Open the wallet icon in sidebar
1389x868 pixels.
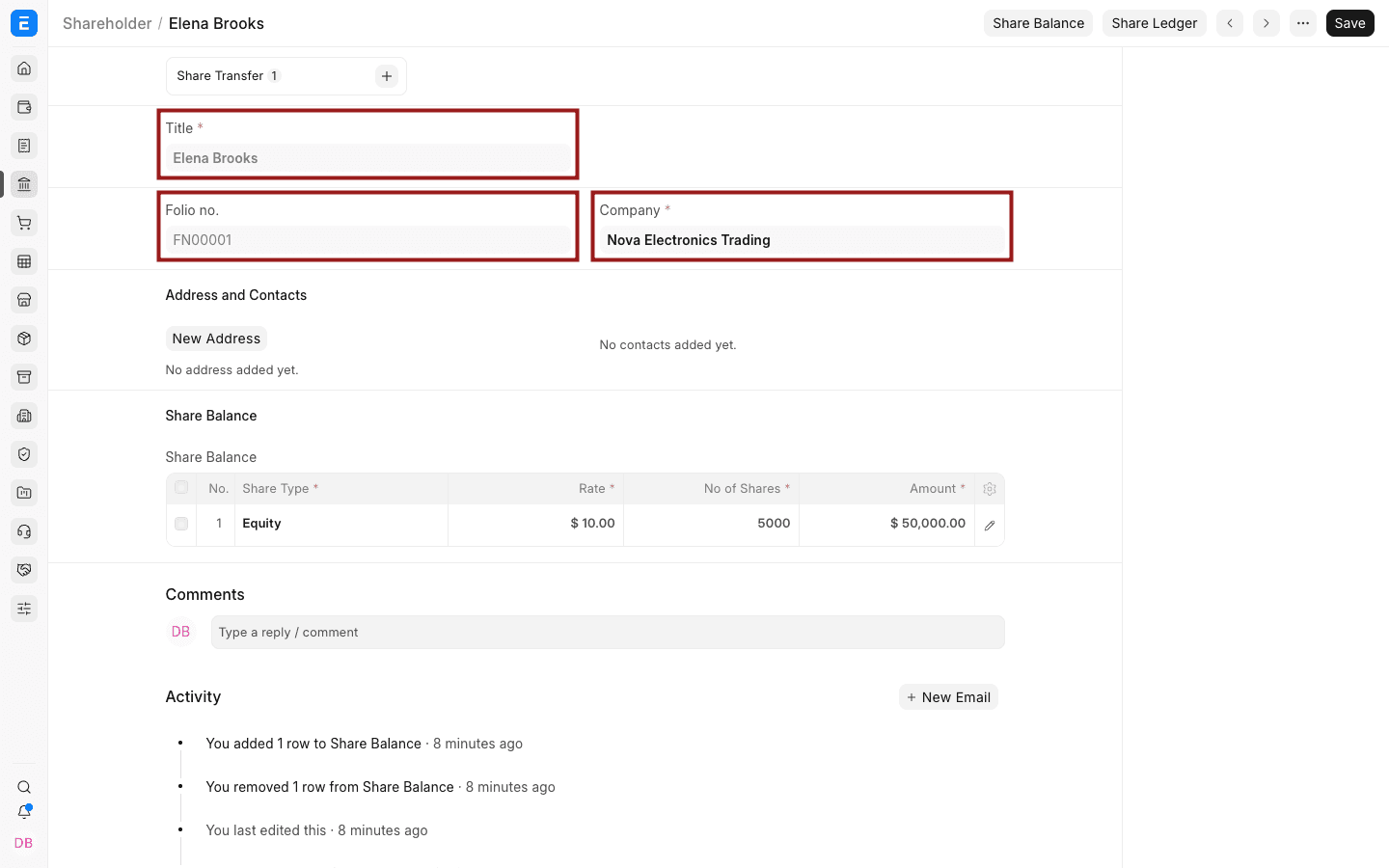[x=24, y=107]
